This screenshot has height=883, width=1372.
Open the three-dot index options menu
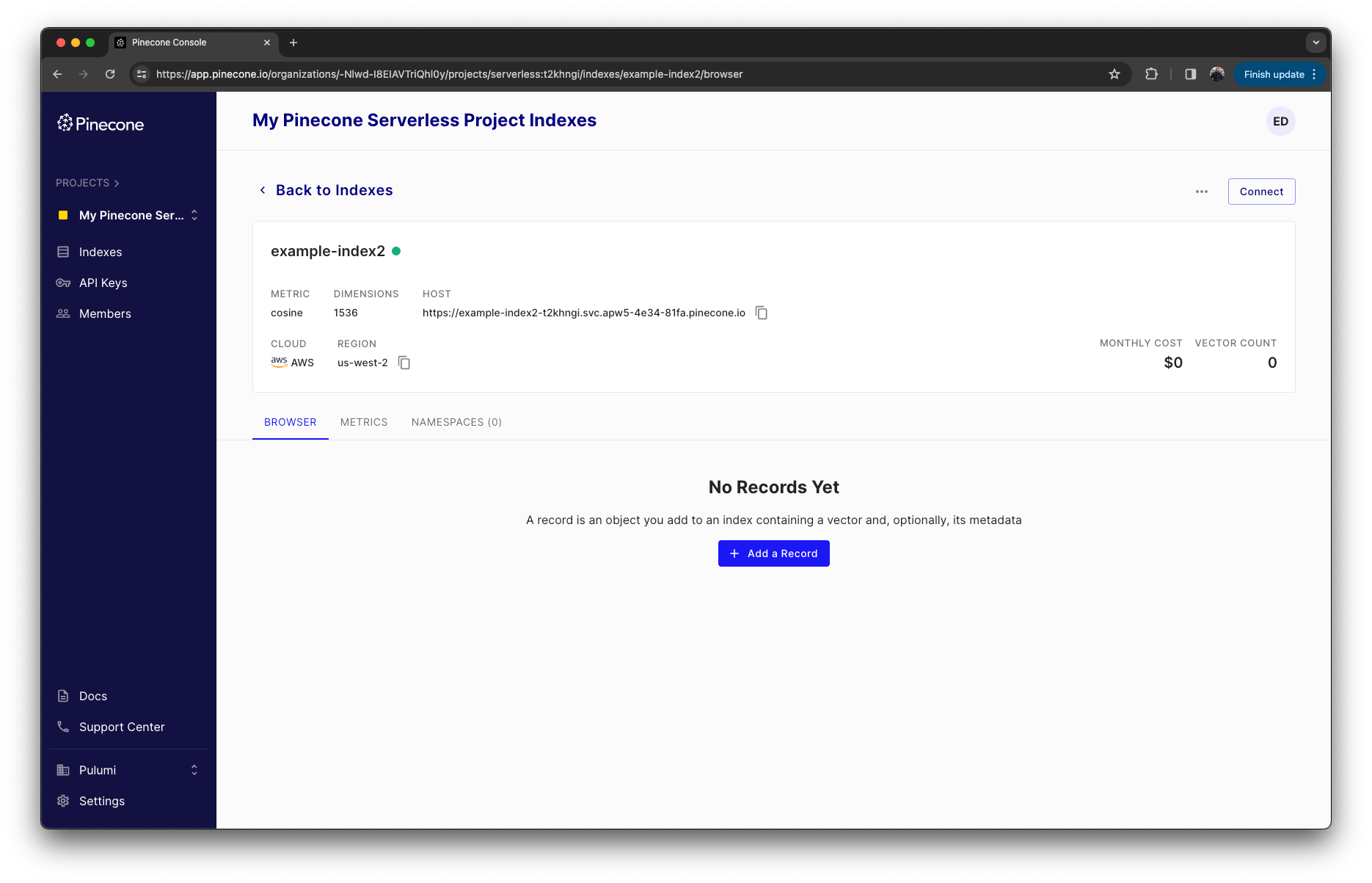[x=1202, y=192]
